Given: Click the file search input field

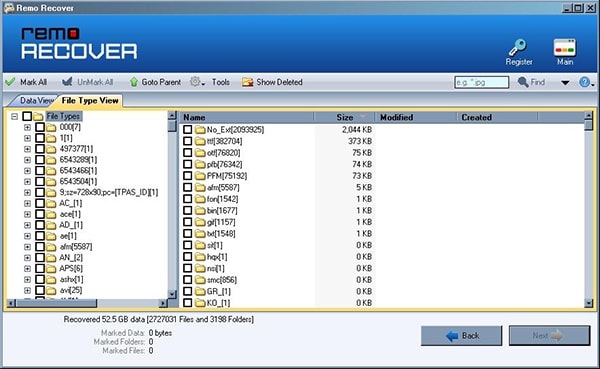Looking at the screenshot, I should (481, 82).
